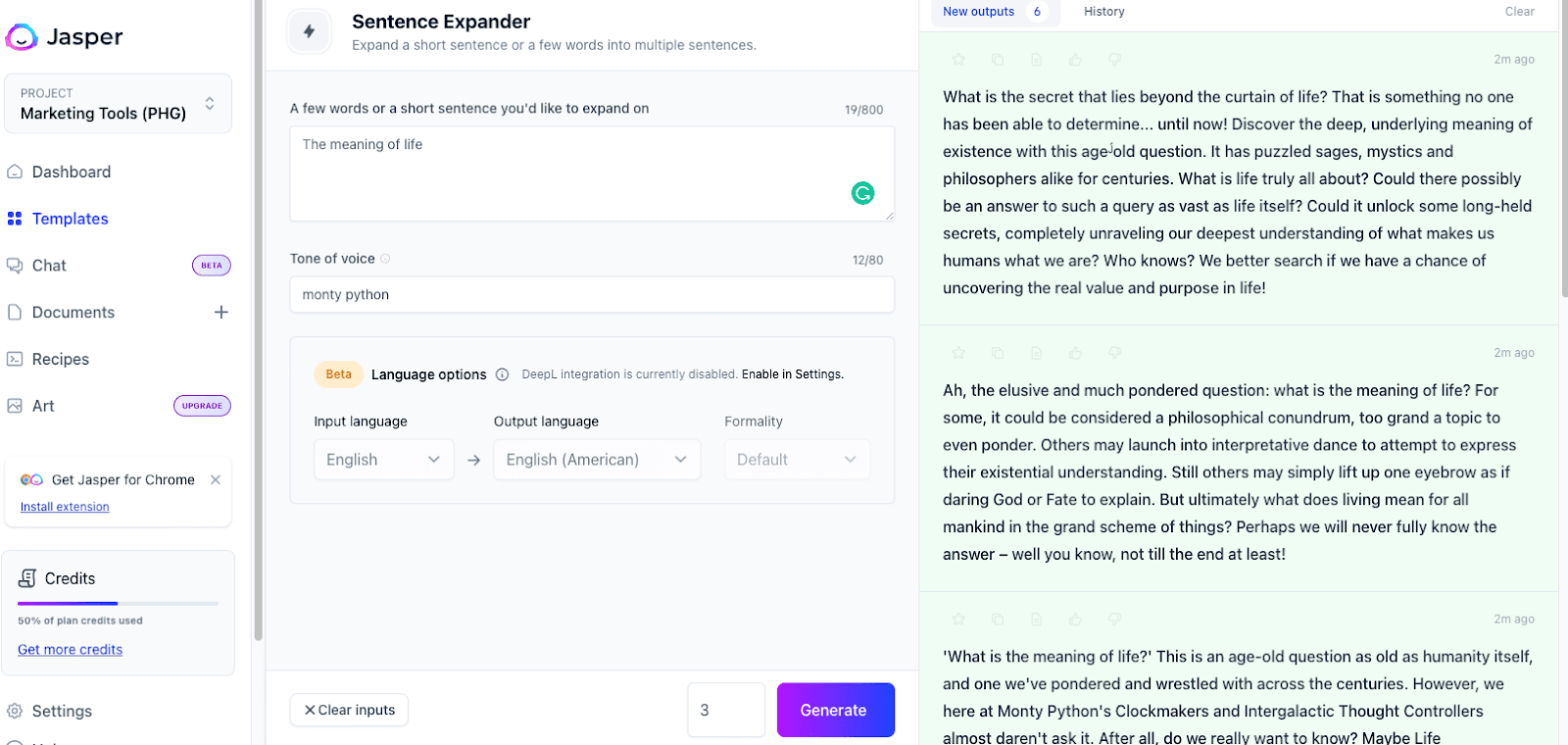
Task: Open the Output language English (American) dropdown
Action: (597, 460)
